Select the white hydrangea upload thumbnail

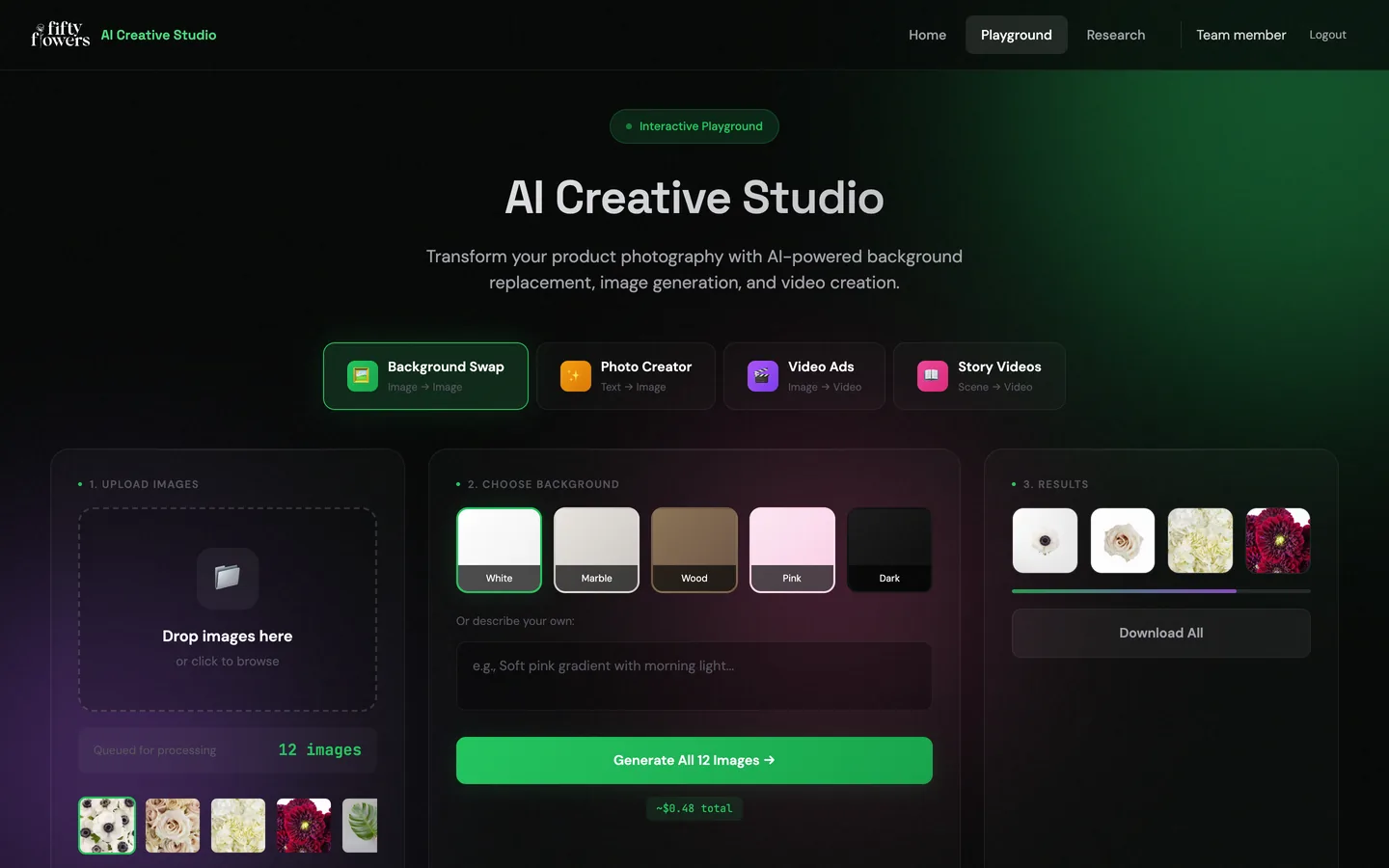pyautogui.click(x=238, y=826)
